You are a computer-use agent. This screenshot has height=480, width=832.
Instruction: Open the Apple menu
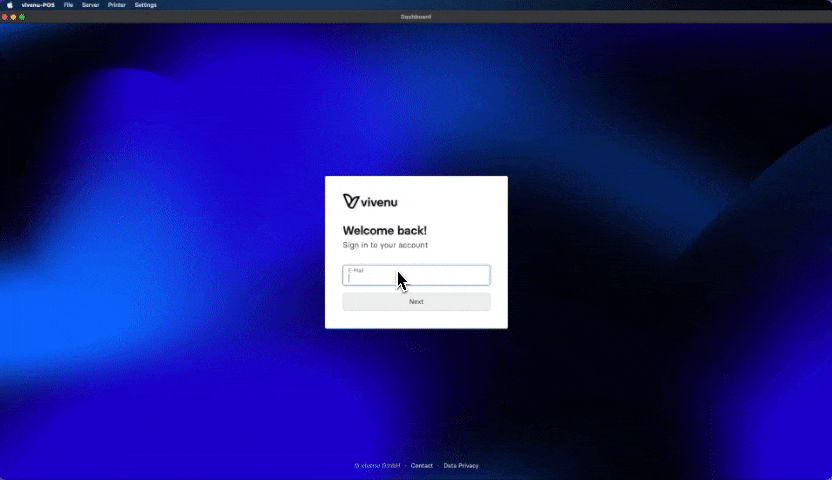[x=10, y=5]
